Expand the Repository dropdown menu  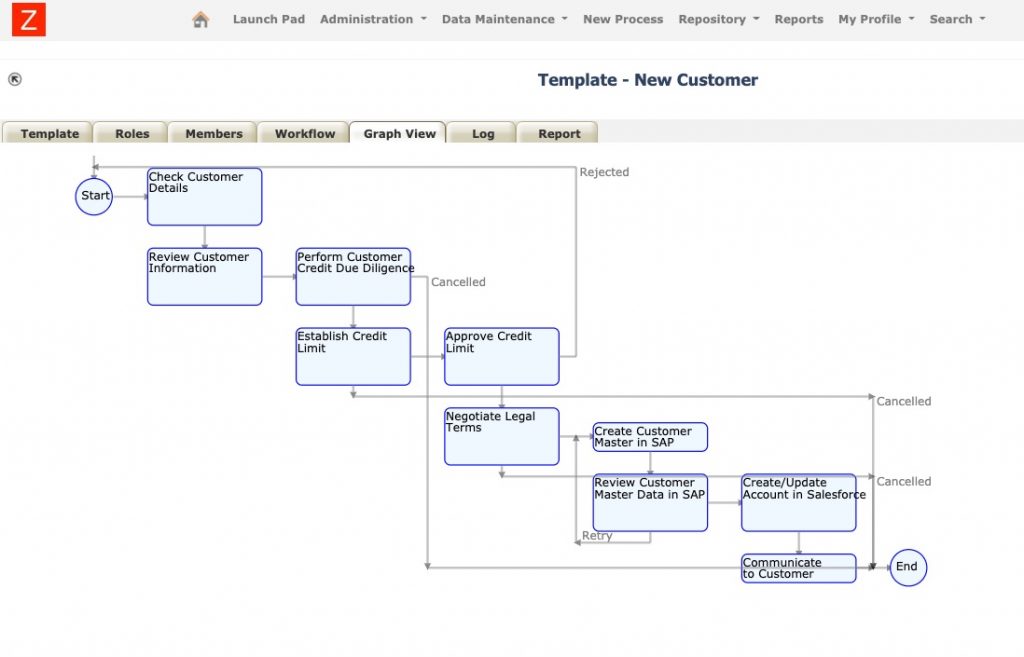click(x=718, y=20)
